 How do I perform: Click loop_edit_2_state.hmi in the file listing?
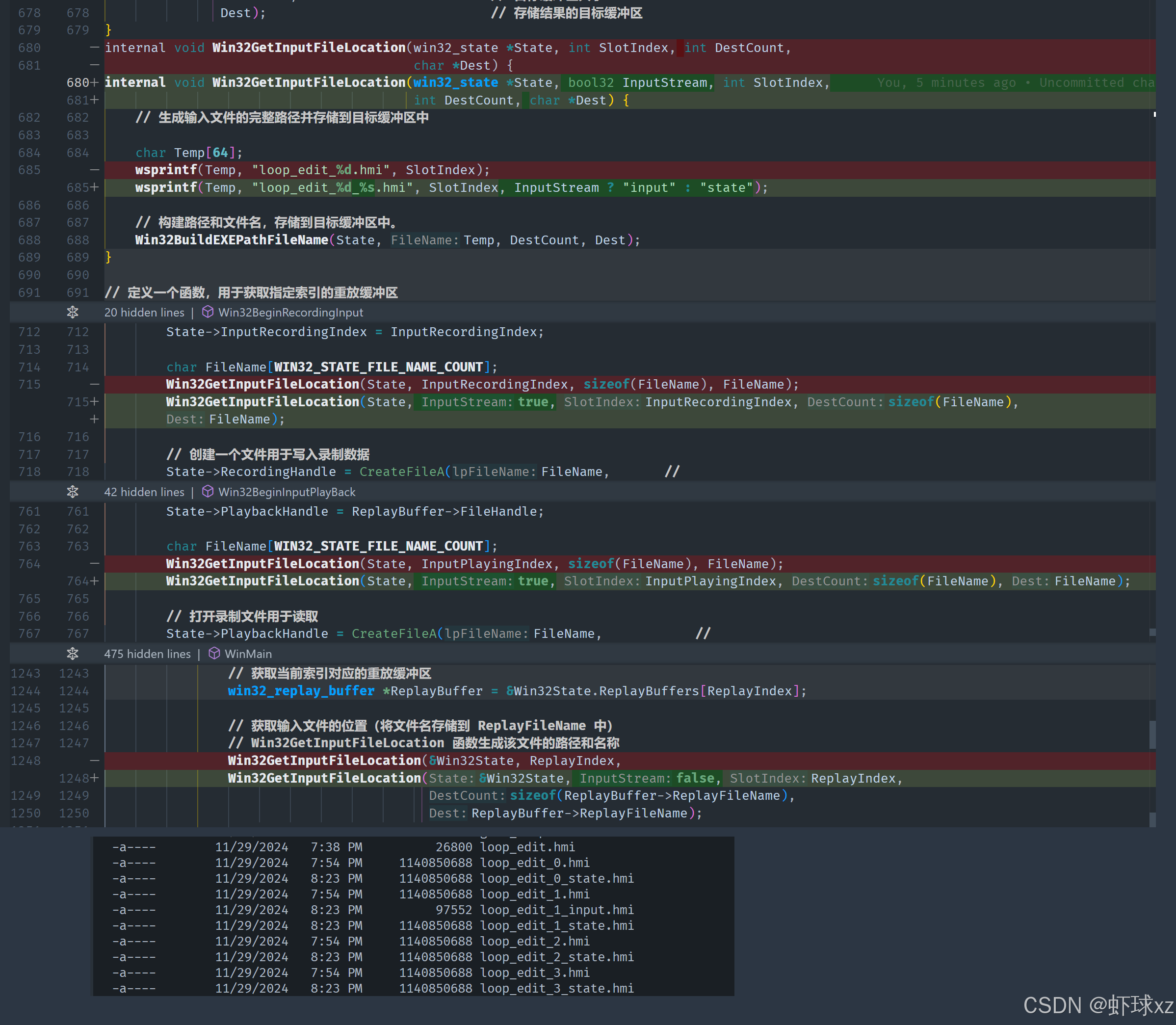pos(557,957)
